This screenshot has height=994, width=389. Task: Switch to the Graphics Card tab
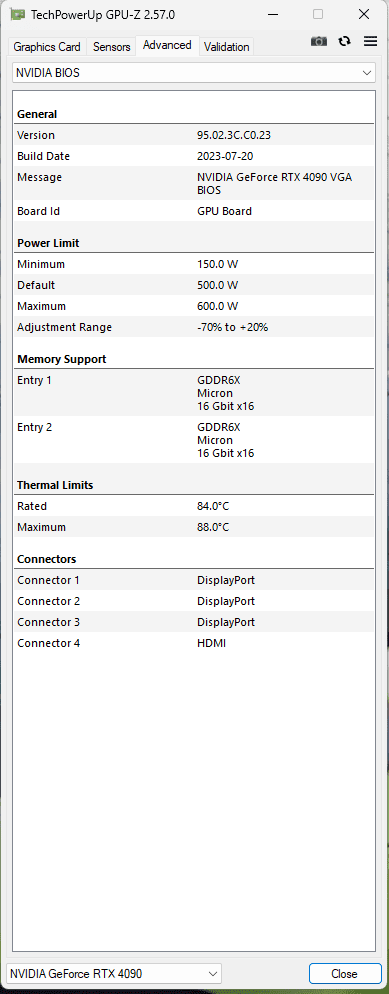(x=47, y=46)
